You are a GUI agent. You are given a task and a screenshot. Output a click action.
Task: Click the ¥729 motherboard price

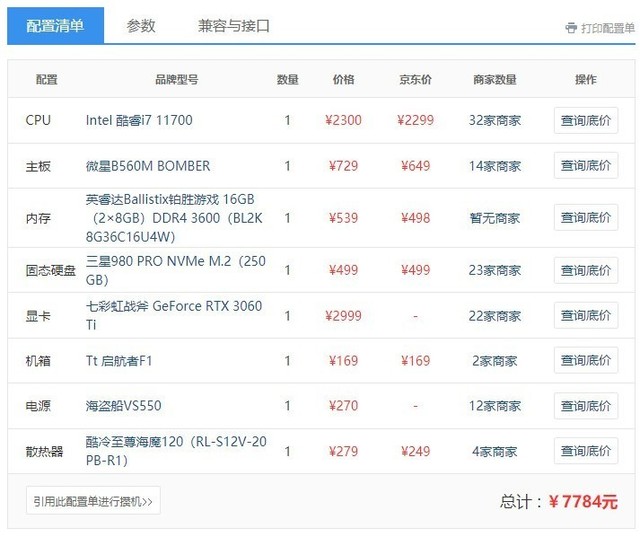pos(343,166)
